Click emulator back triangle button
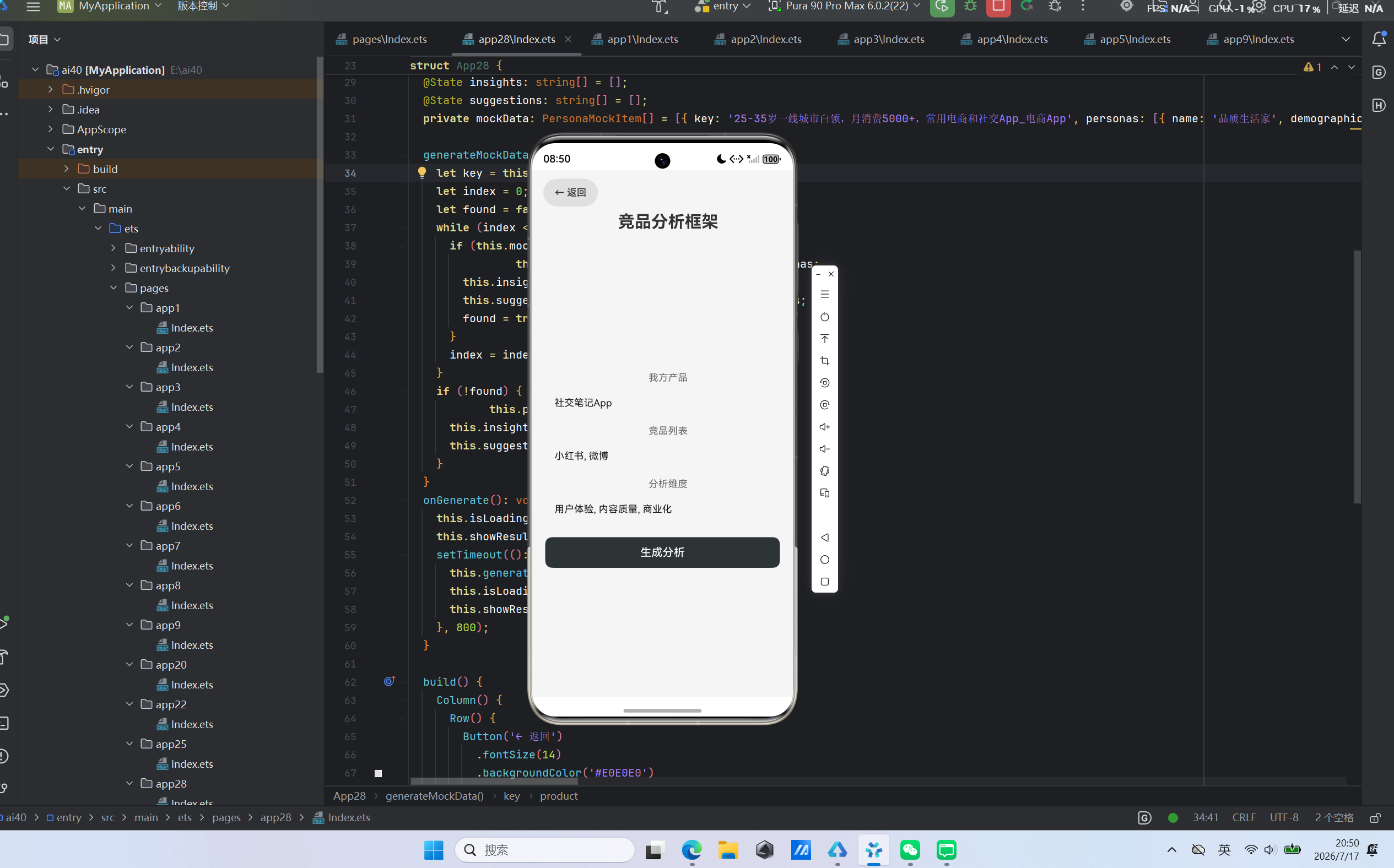Viewport: 1394px width, 868px height. (x=824, y=538)
